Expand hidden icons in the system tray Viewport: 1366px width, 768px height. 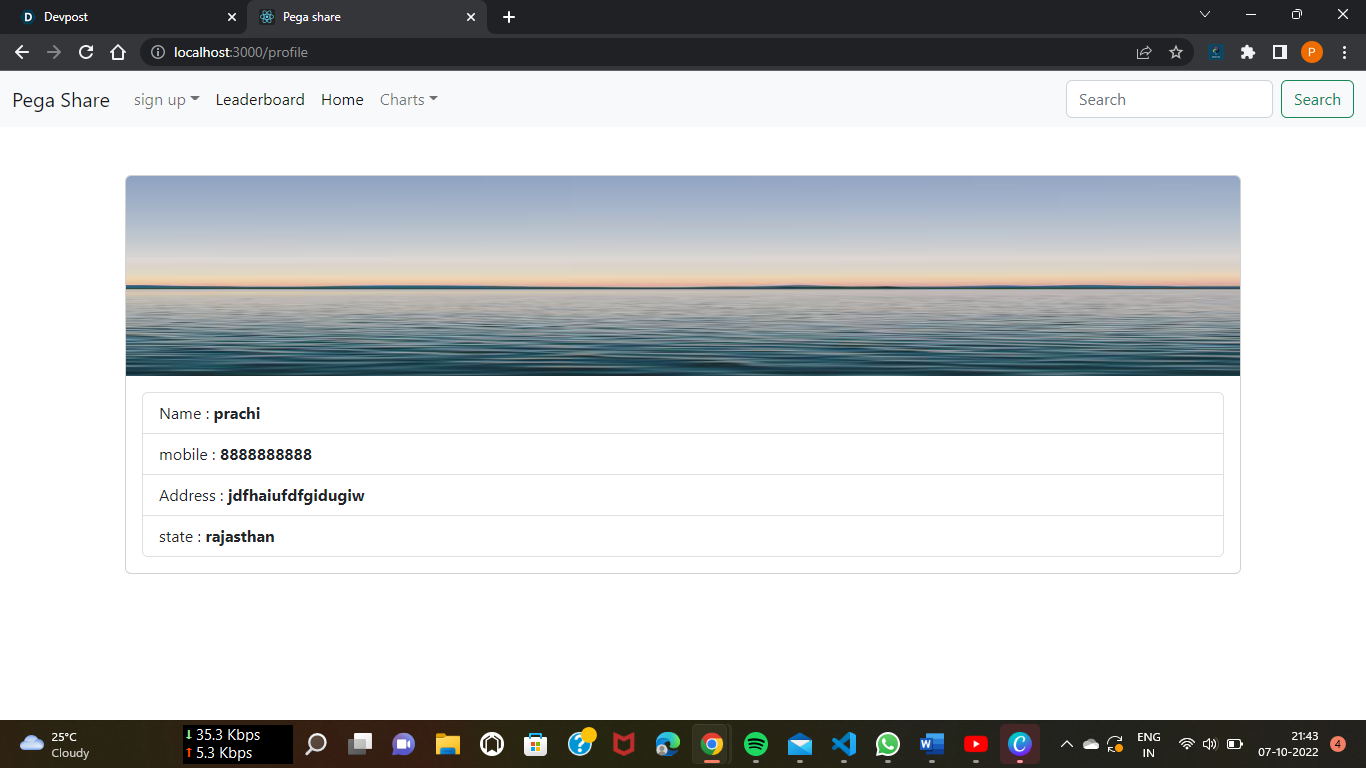(x=1066, y=744)
